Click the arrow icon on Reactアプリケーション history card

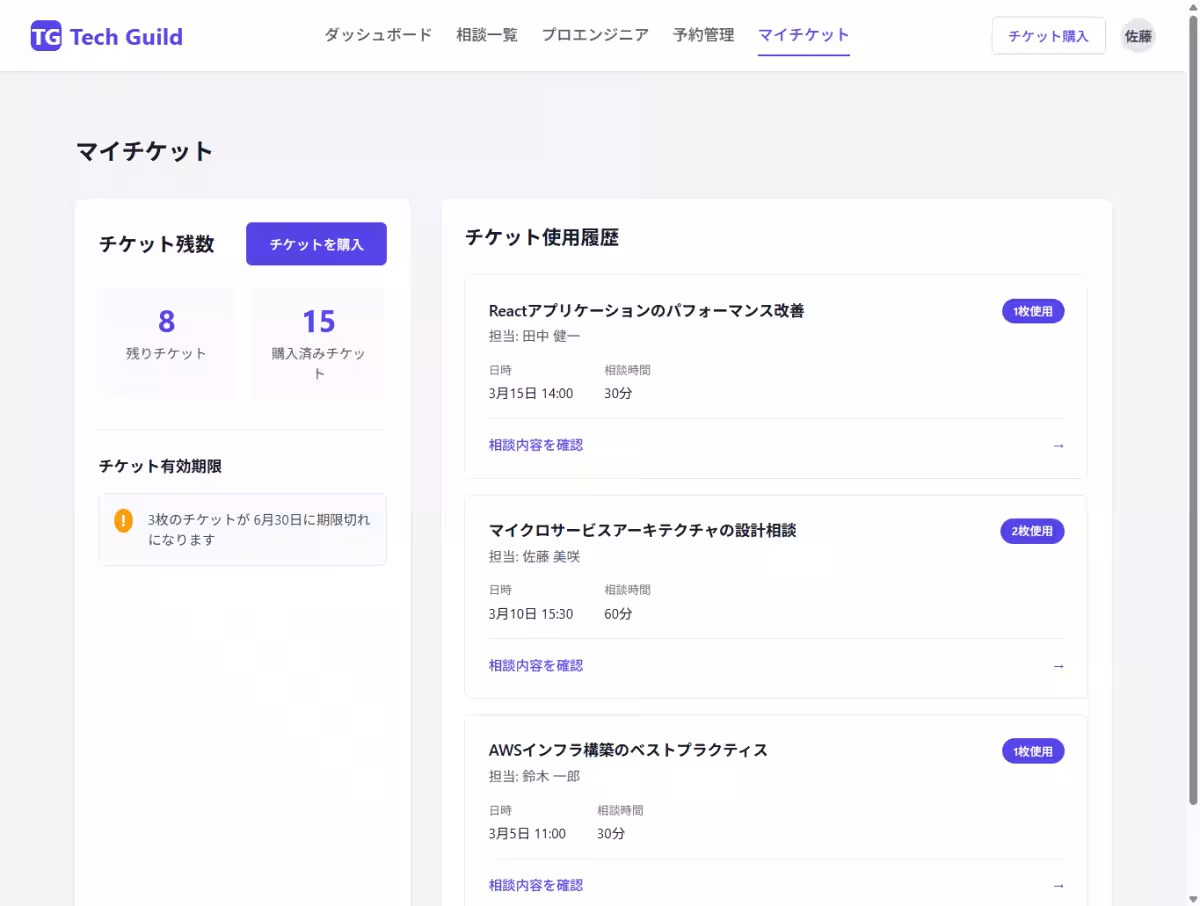[1058, 445]
